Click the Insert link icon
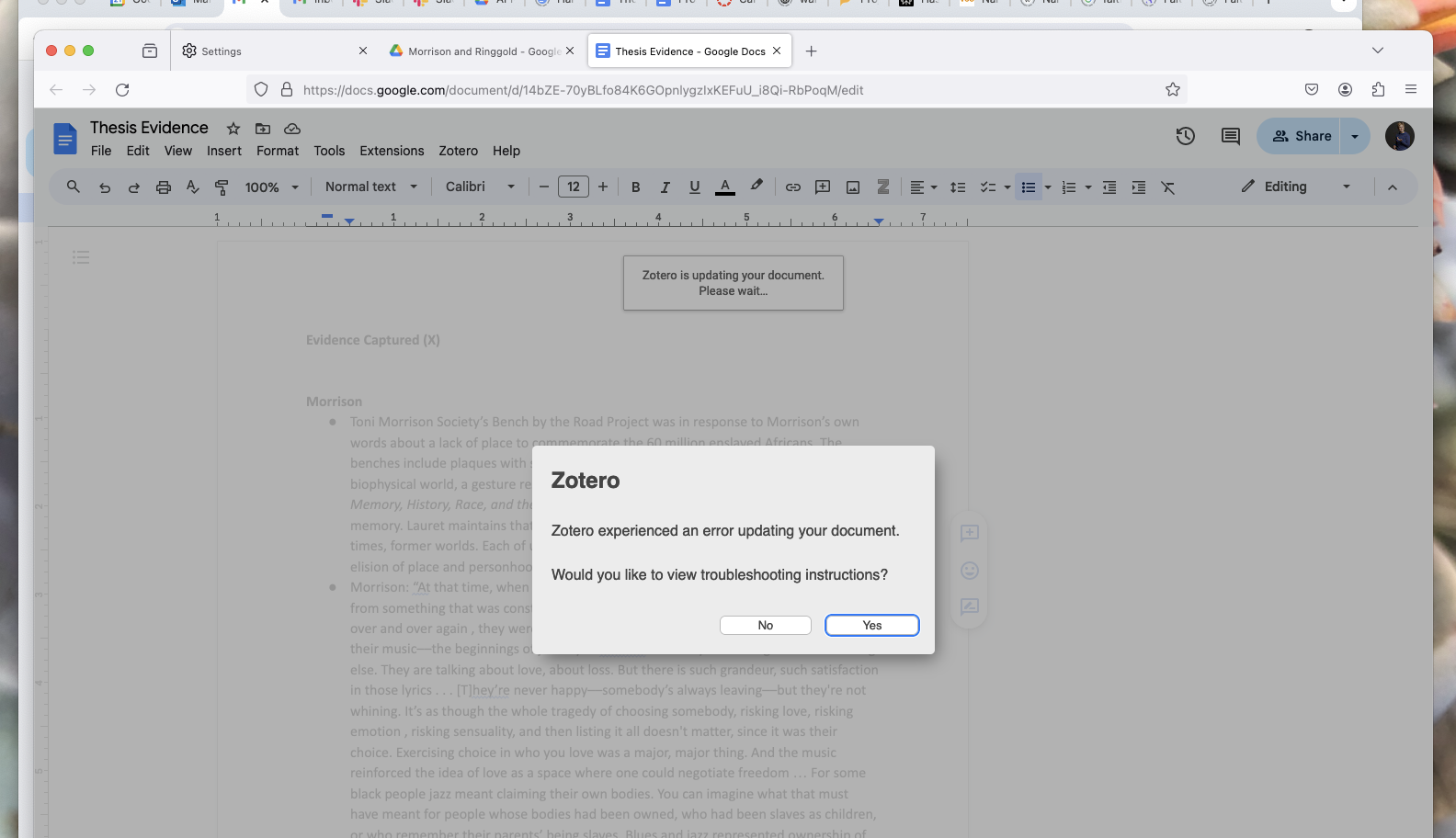 [792, 187]
